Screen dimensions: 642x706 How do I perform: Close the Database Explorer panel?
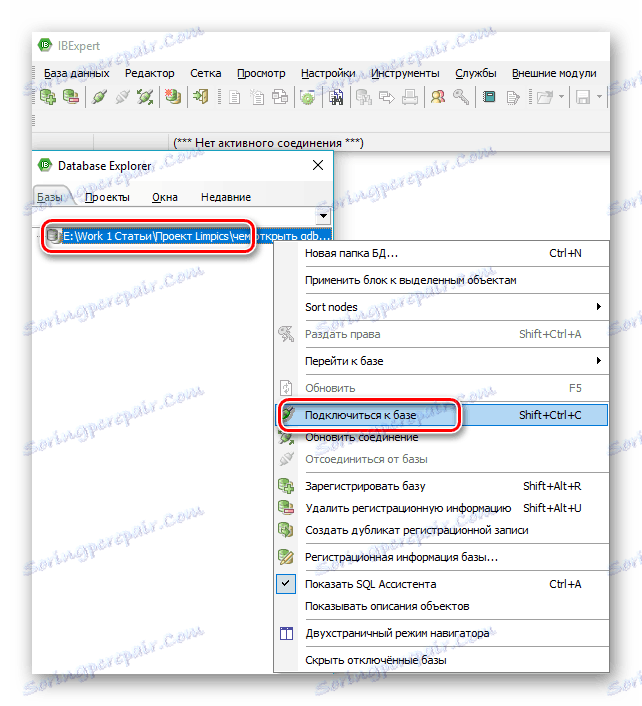pos(318,165)
